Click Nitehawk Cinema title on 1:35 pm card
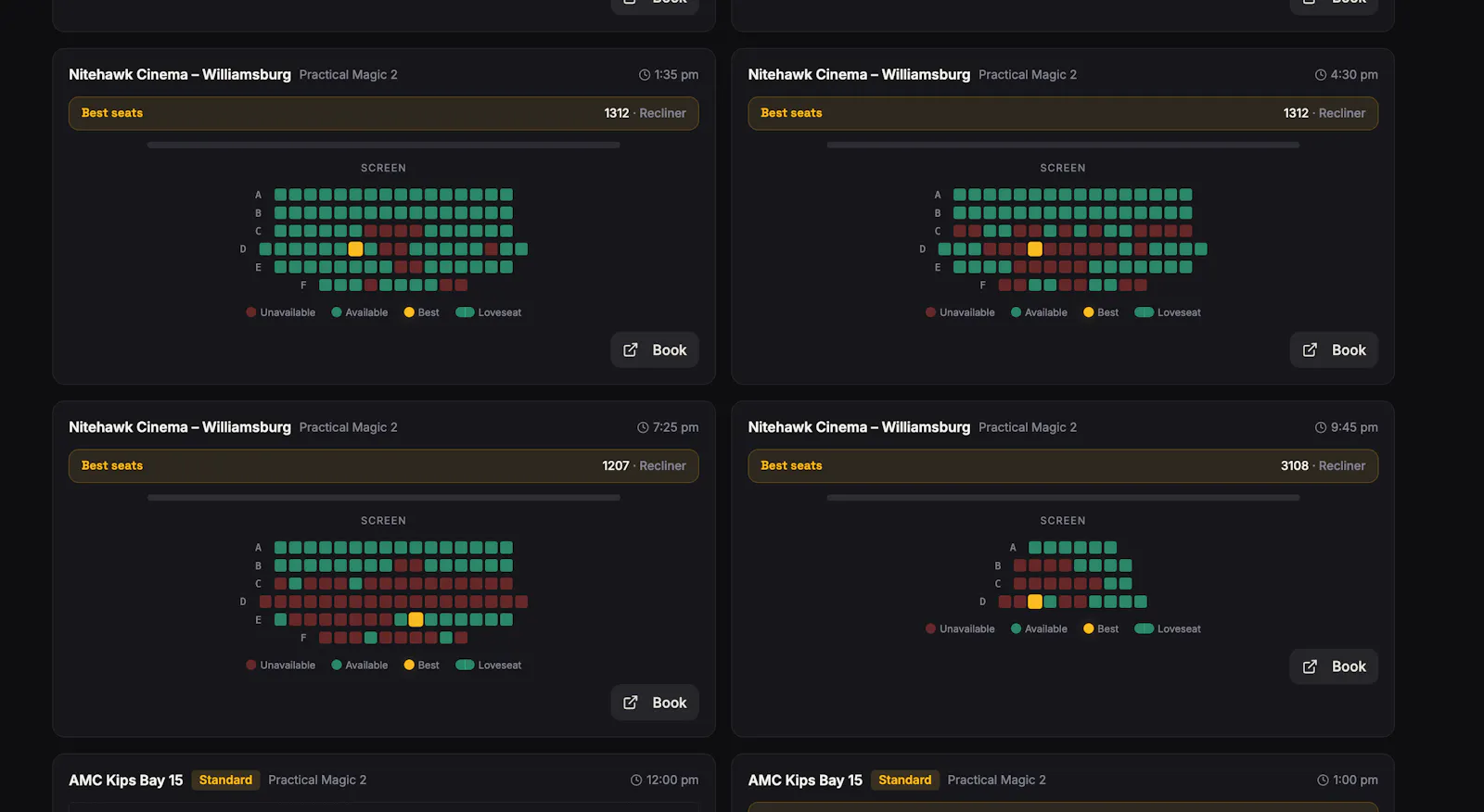The height and width of the screenshot is (812, 1484). (x=180, y=75)
